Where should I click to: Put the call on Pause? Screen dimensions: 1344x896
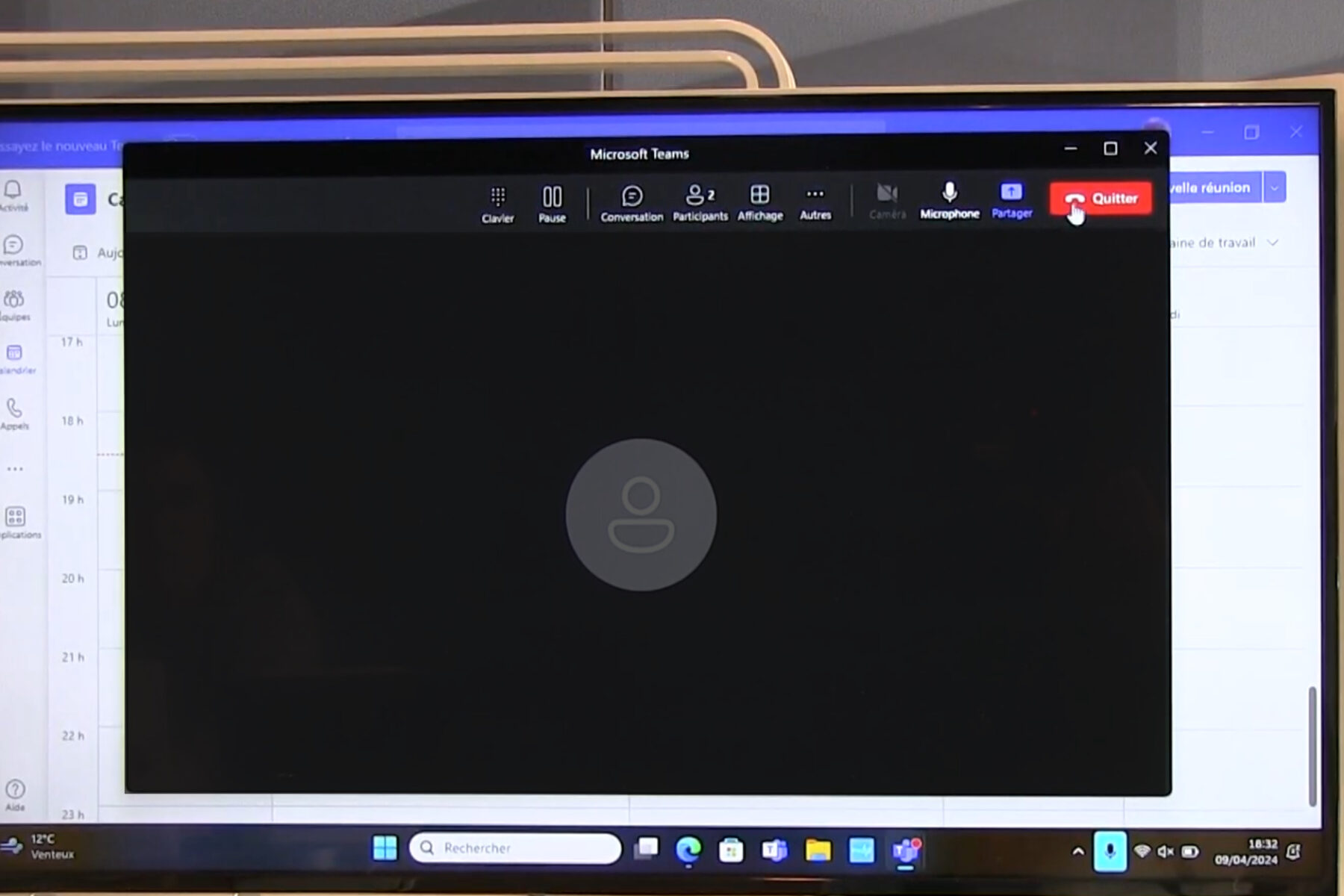[x=552, y=205]
